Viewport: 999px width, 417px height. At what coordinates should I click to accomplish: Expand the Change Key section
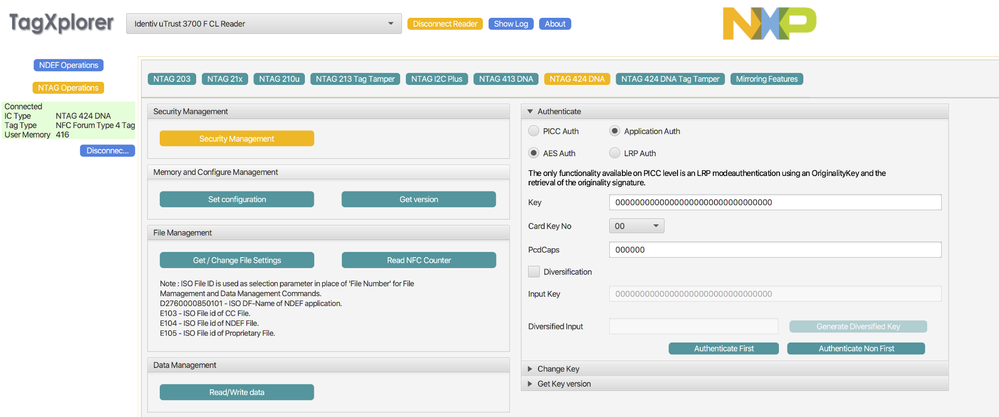[735, 369]
